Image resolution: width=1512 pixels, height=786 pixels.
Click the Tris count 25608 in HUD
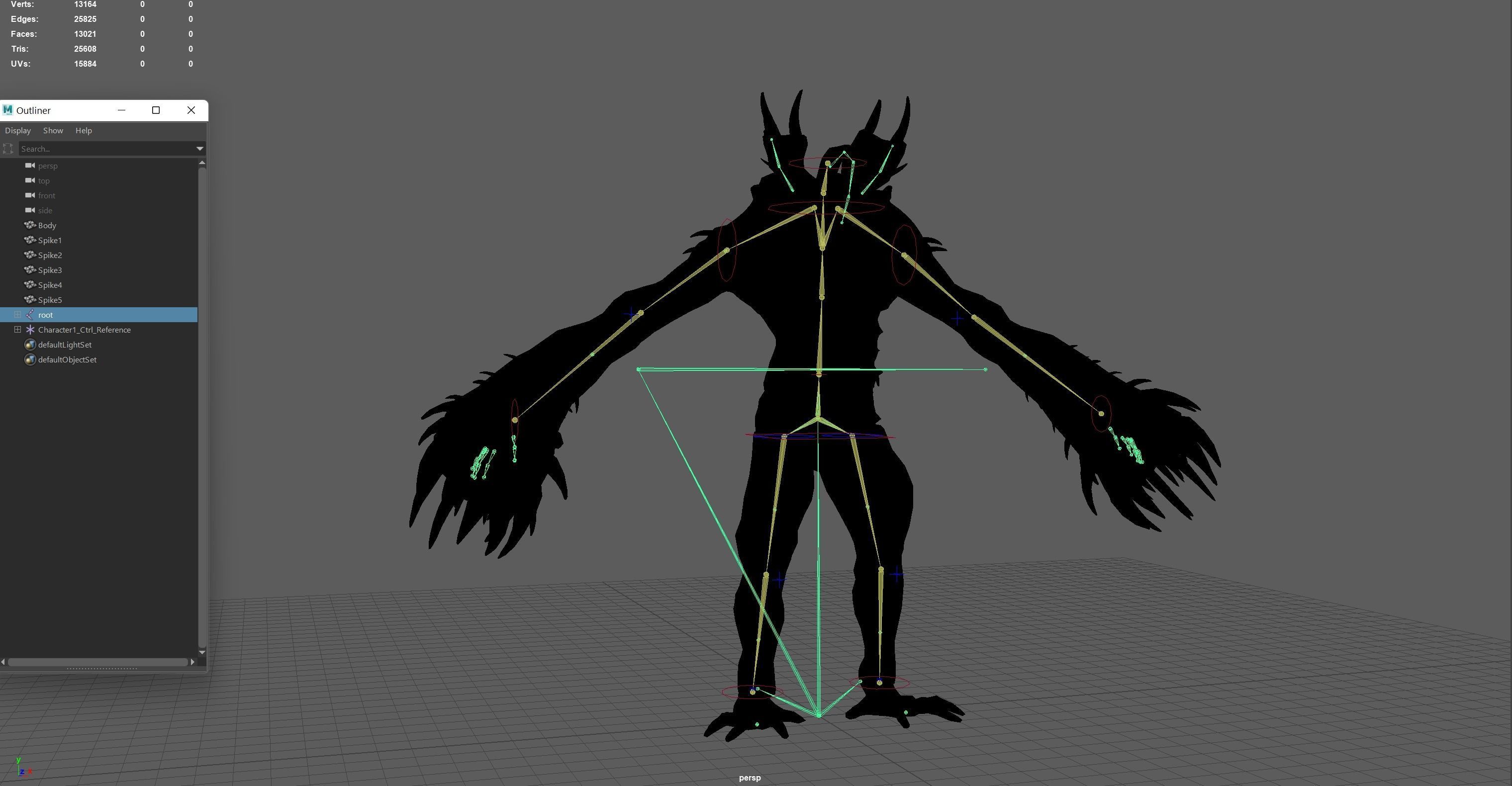tap(85, 49)
